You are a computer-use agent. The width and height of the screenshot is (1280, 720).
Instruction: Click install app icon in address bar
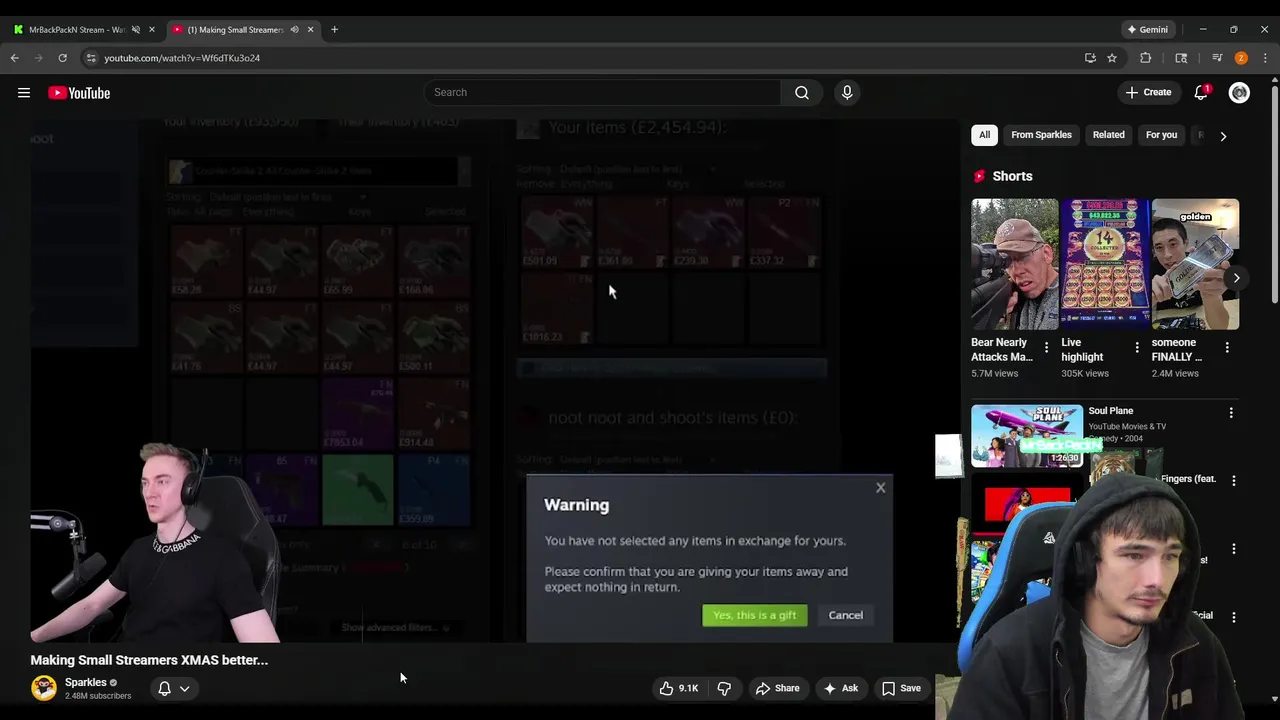tap(1090, 58)
